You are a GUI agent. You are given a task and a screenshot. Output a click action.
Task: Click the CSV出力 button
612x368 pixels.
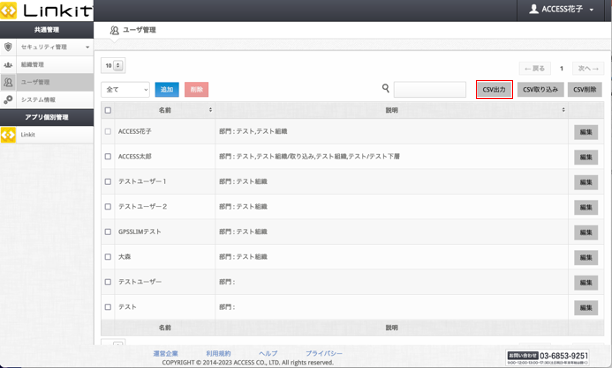[x=494, y=89]
